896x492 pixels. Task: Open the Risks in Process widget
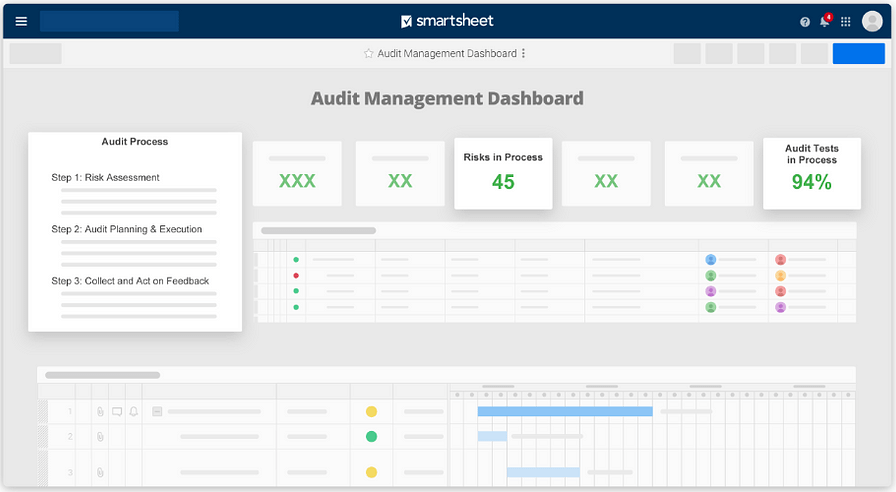pos(503,173)
